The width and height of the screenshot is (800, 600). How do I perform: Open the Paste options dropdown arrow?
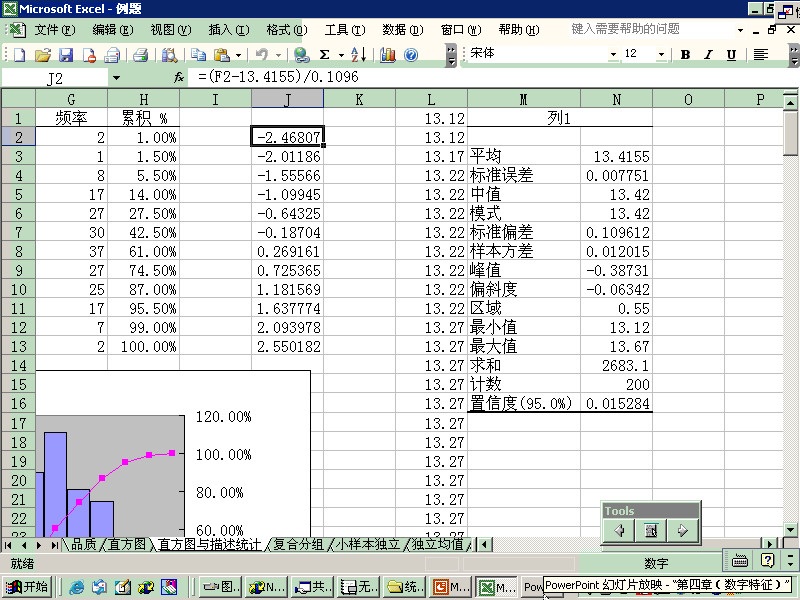(238, 55)
